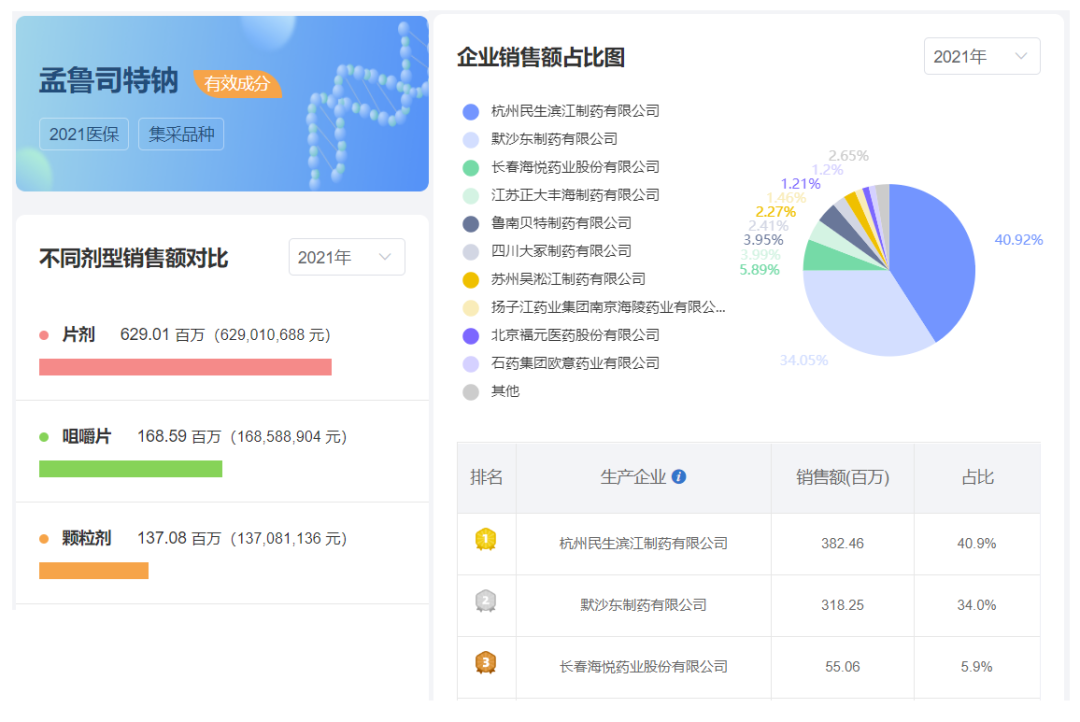1080x722 pixels.
Task: Toggle legend 江苏正大丰海制药有限公司
Action: pyautogui.click(x=561, y=196)
